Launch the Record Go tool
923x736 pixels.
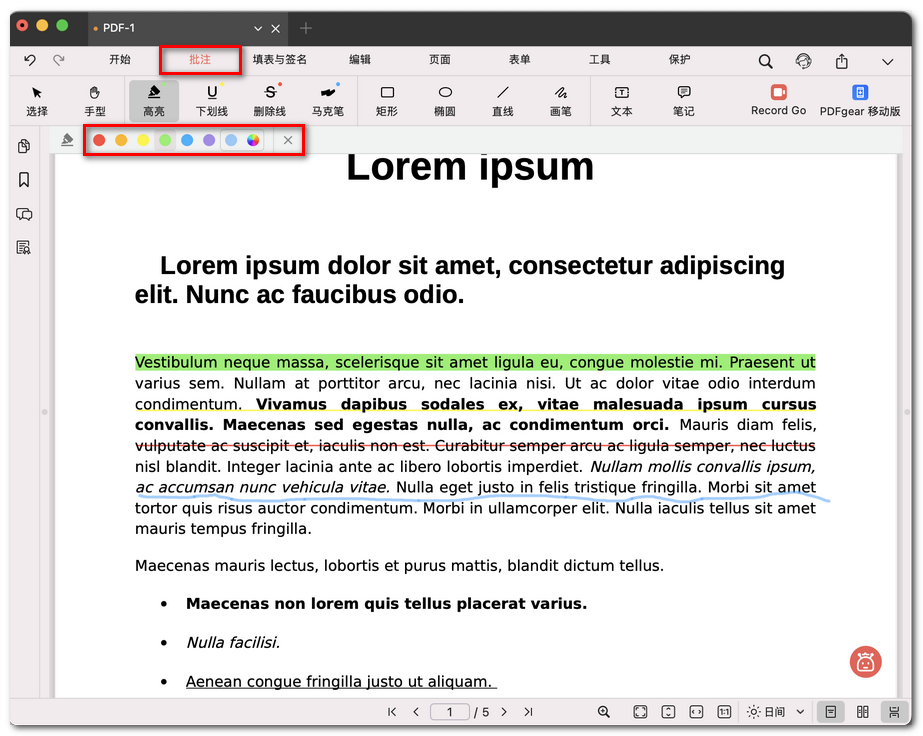[x=778, y=100]
